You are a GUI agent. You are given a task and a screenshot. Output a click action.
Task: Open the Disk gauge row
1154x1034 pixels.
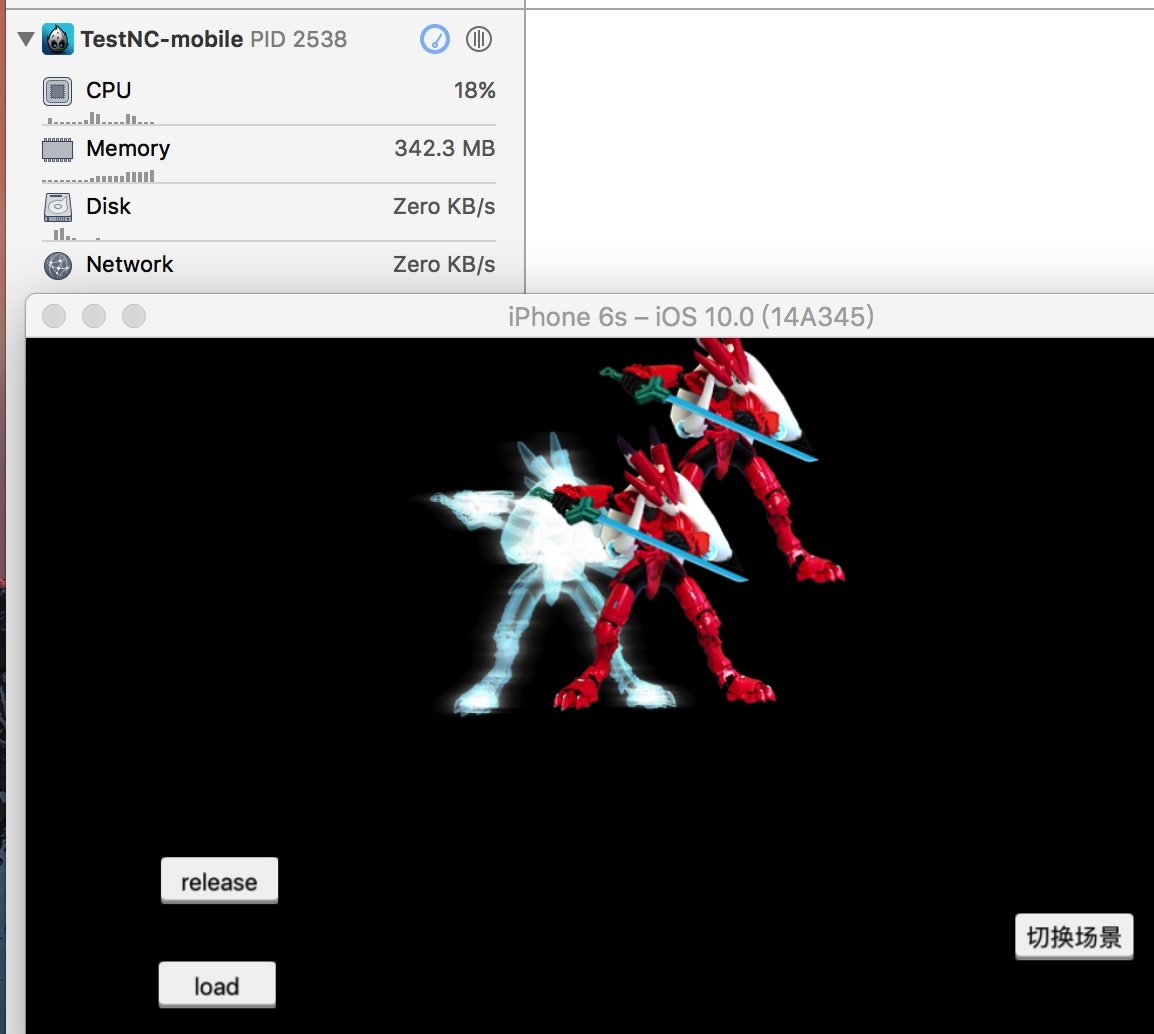pyautogui.click(x=269, y=214)
